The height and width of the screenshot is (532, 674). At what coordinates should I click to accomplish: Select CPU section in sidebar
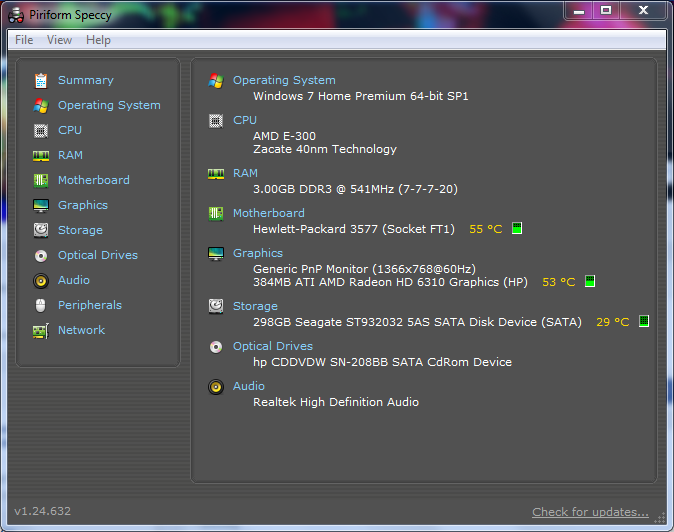coord(70,130)
